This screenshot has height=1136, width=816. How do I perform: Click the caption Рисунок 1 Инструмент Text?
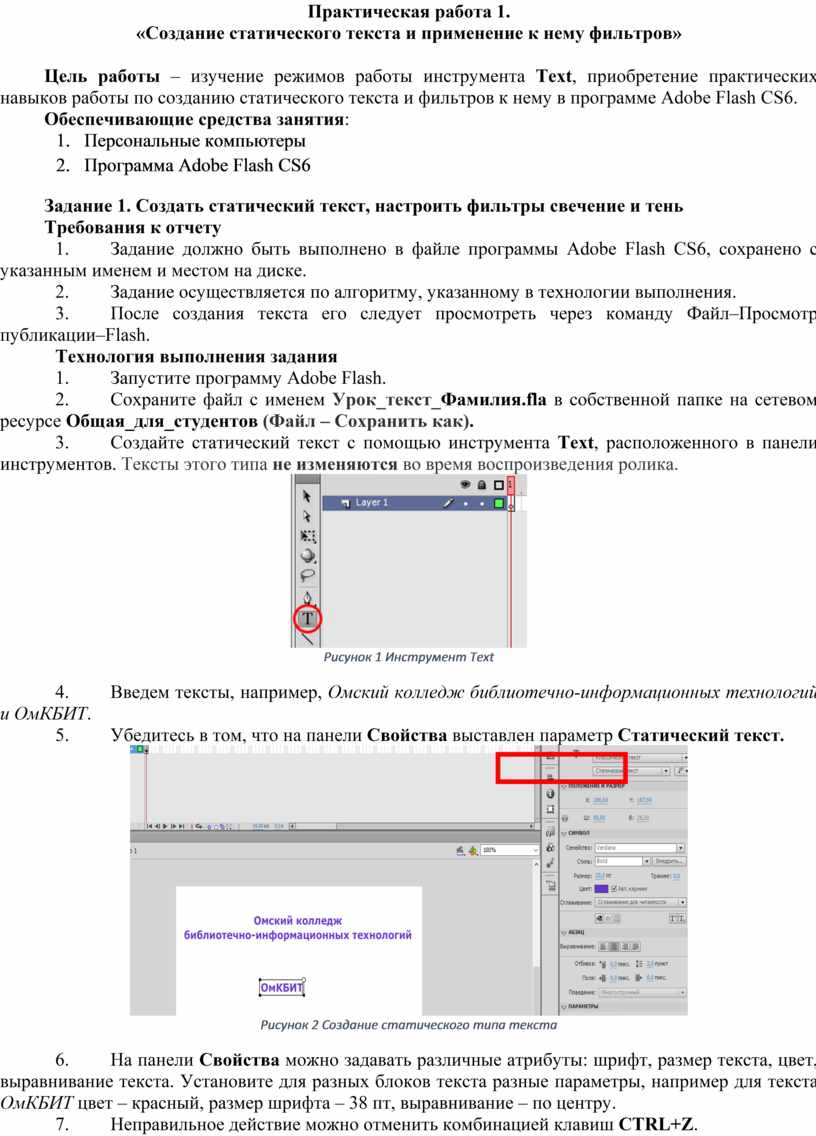click(408, 657)
